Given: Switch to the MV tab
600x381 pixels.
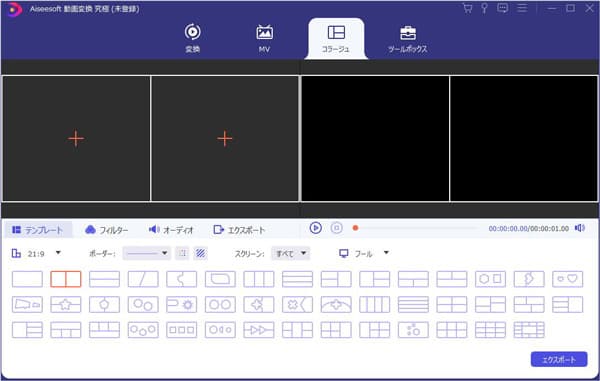Looking at the screenshot, I should 264,39.
